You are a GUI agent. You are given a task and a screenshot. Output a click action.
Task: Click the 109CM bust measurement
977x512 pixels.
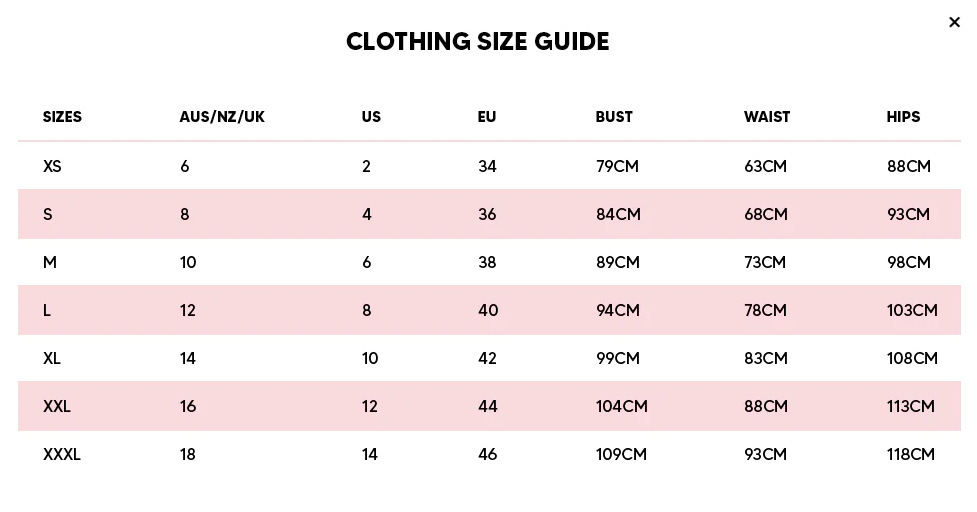[621, 454]
